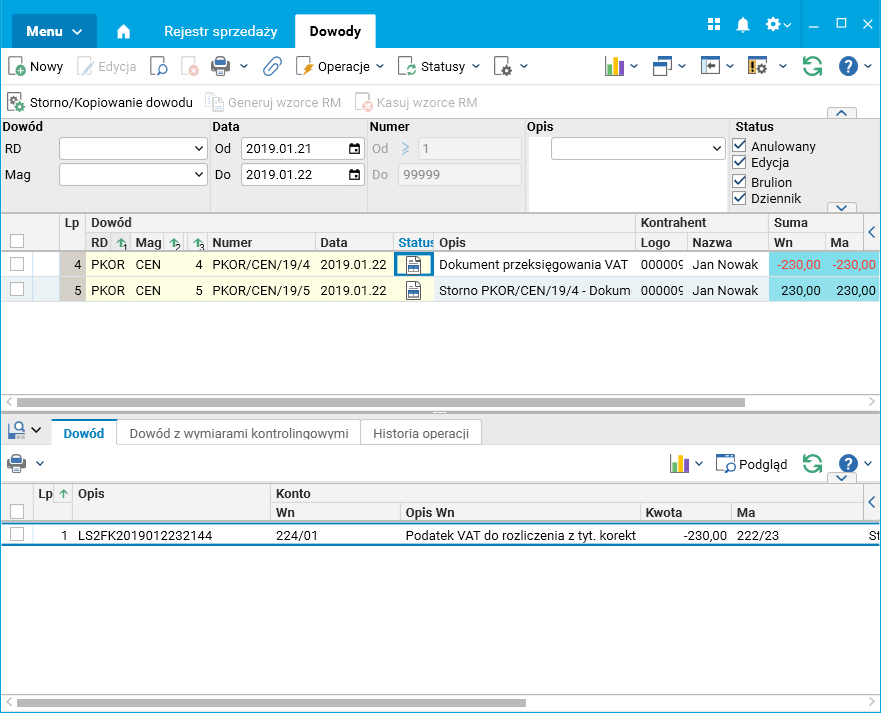This screenshot has width=881, height=713.
Task: Open the Historia operacji tab
Action: point(421,433)
